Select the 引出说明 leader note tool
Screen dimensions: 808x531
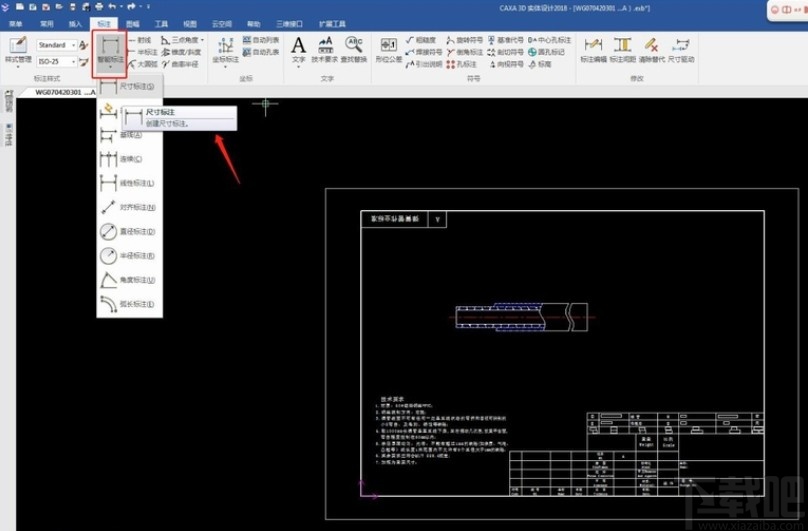[424, 64]
